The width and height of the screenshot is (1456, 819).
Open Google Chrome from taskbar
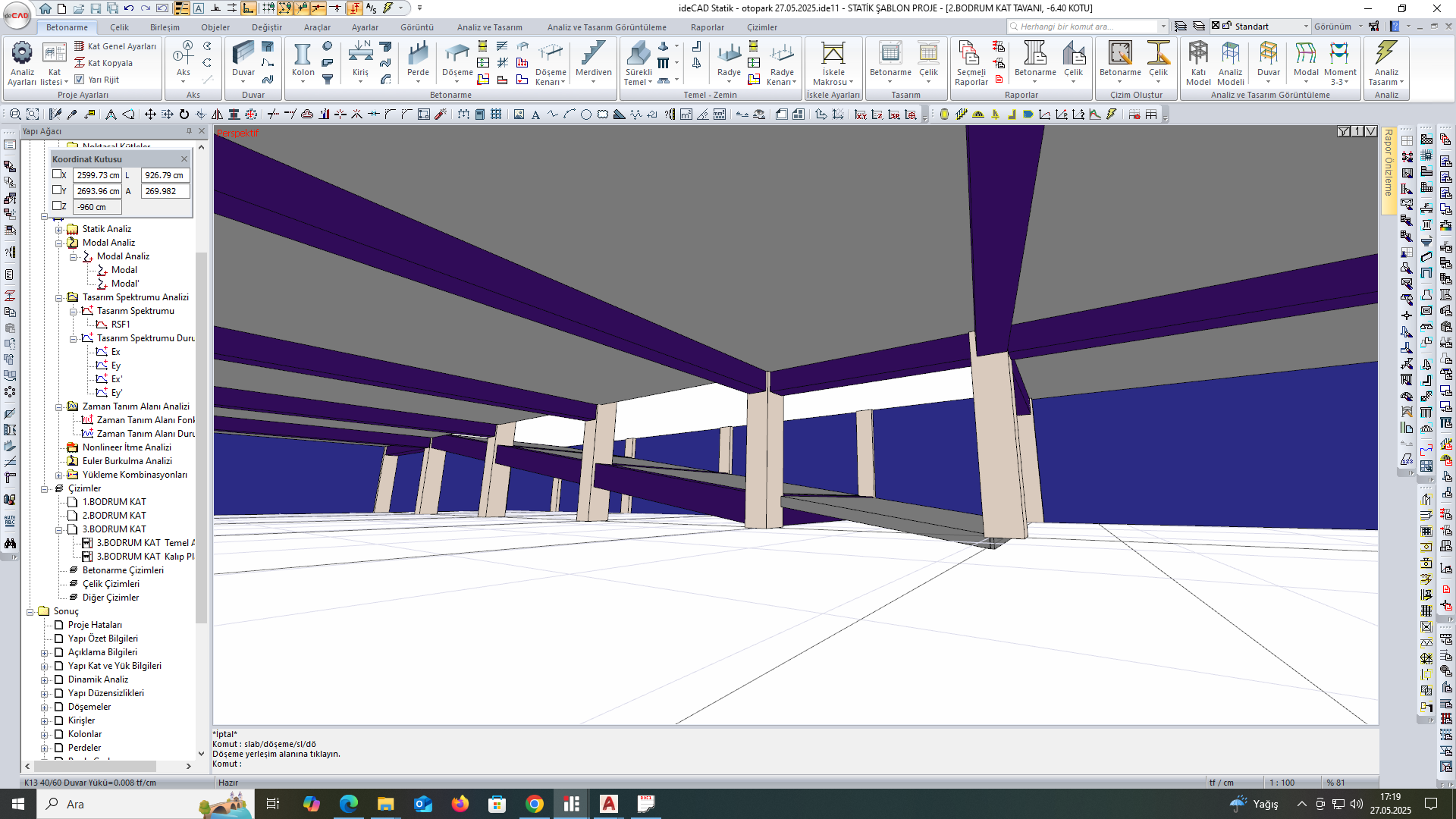(x=535, y=804)
